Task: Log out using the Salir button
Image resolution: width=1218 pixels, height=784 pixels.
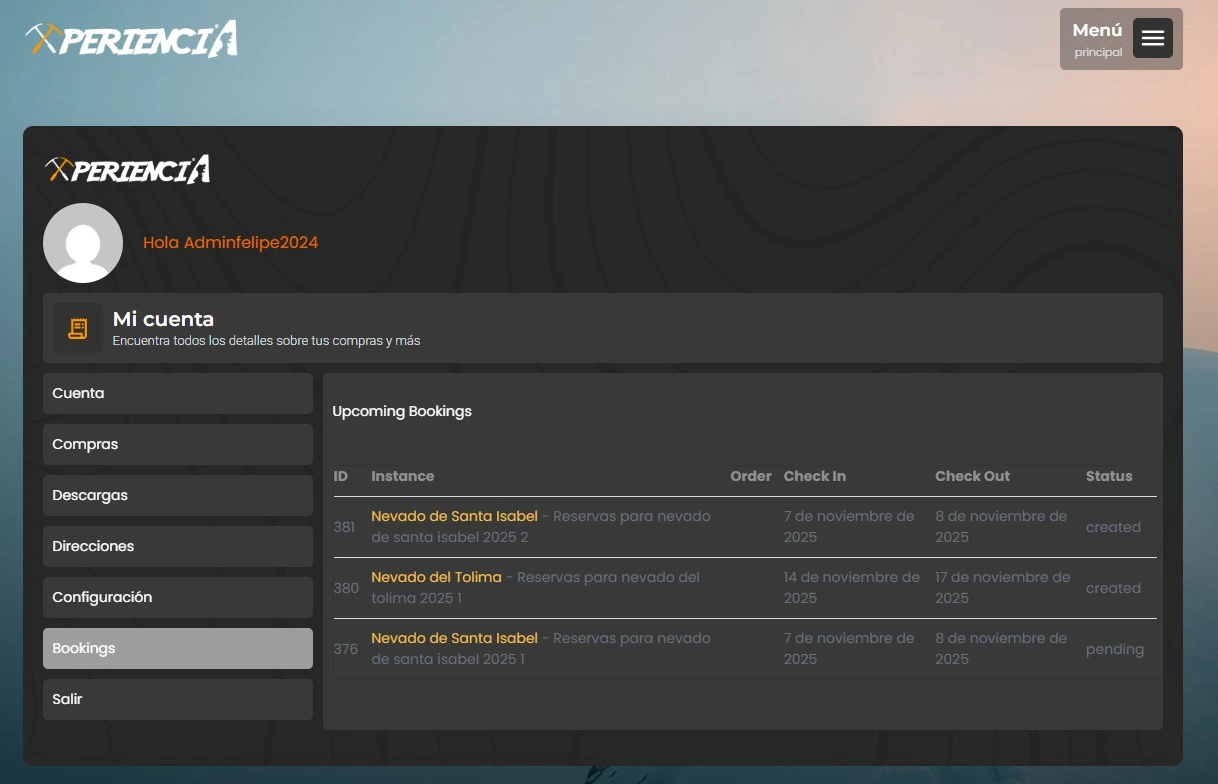Action: pyautogui.click(x=177, y=699)
